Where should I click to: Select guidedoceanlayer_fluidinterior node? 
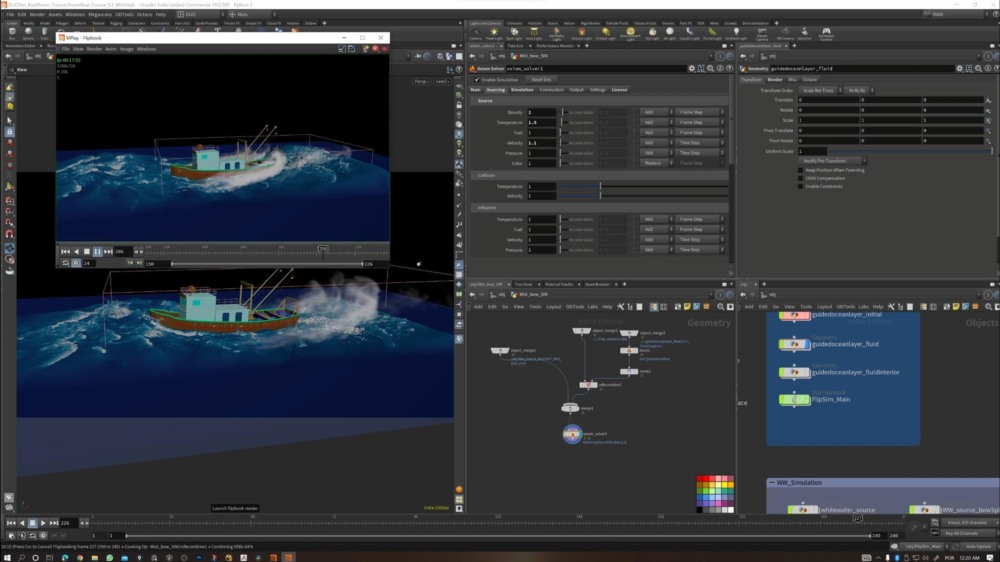click(x=795, y=372)
